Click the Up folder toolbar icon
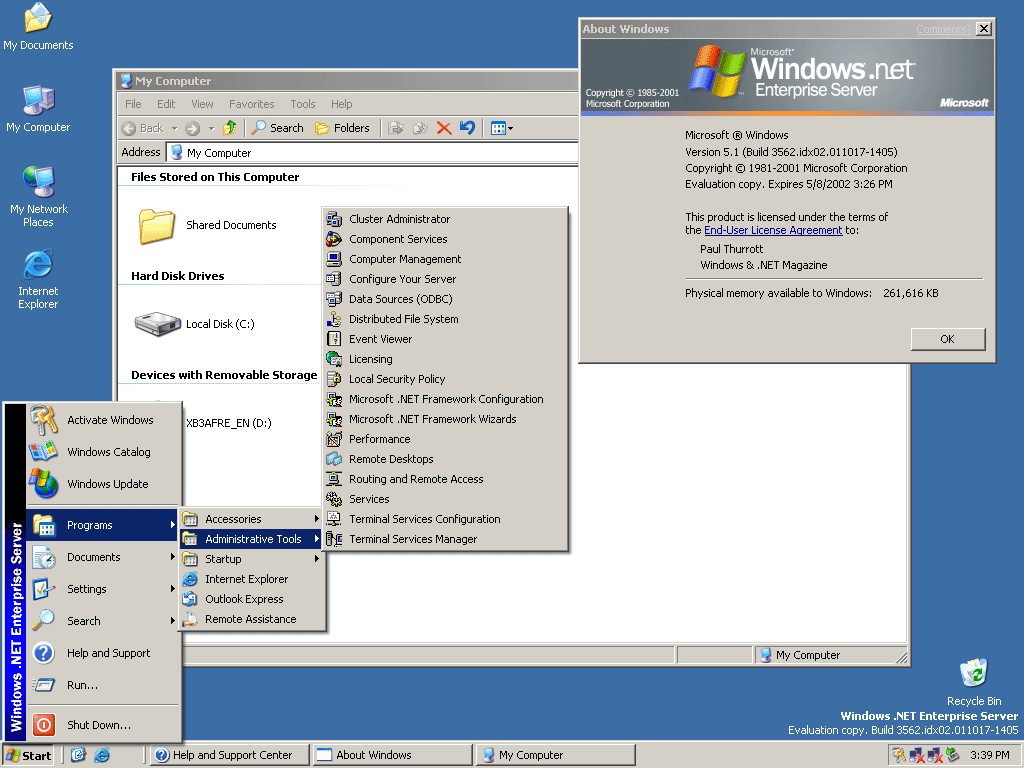 tap(229, 128)
